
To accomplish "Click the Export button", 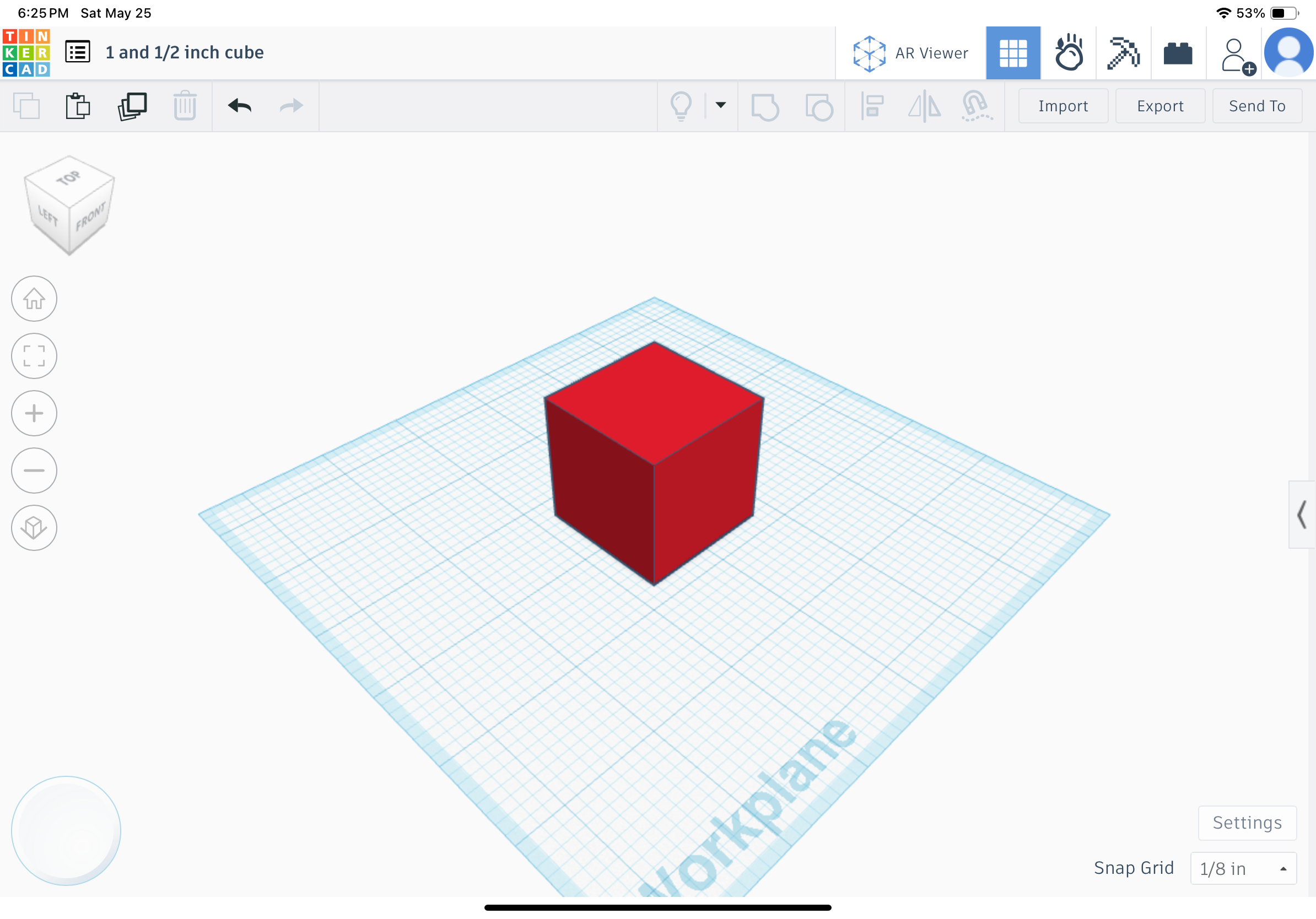I will tap(1160, 106).
